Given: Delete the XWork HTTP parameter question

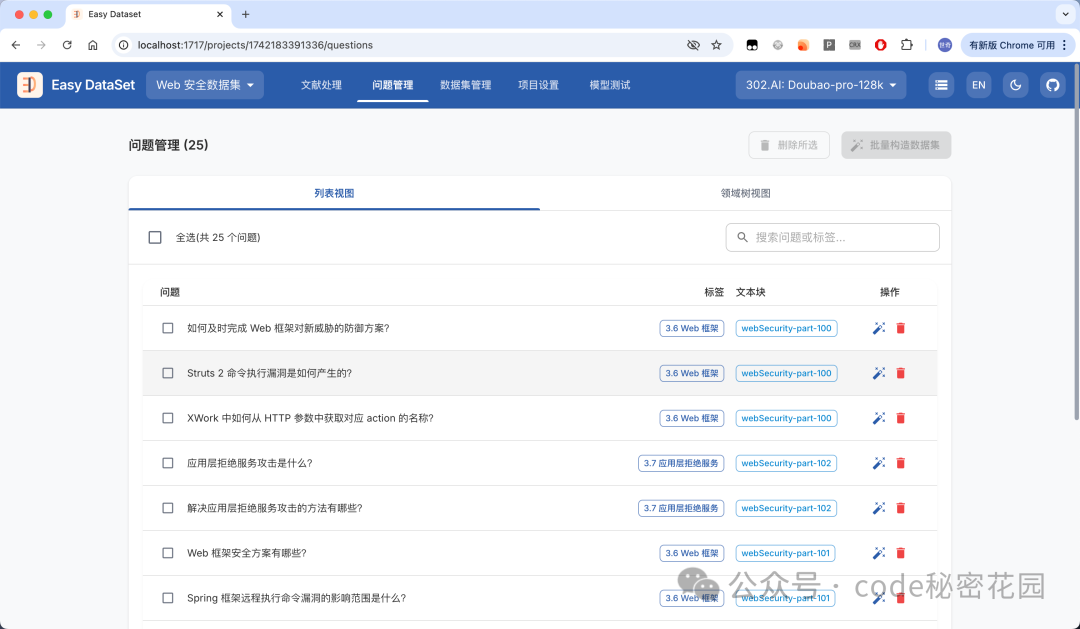Looking at the screenshot, I should [900, 418].
